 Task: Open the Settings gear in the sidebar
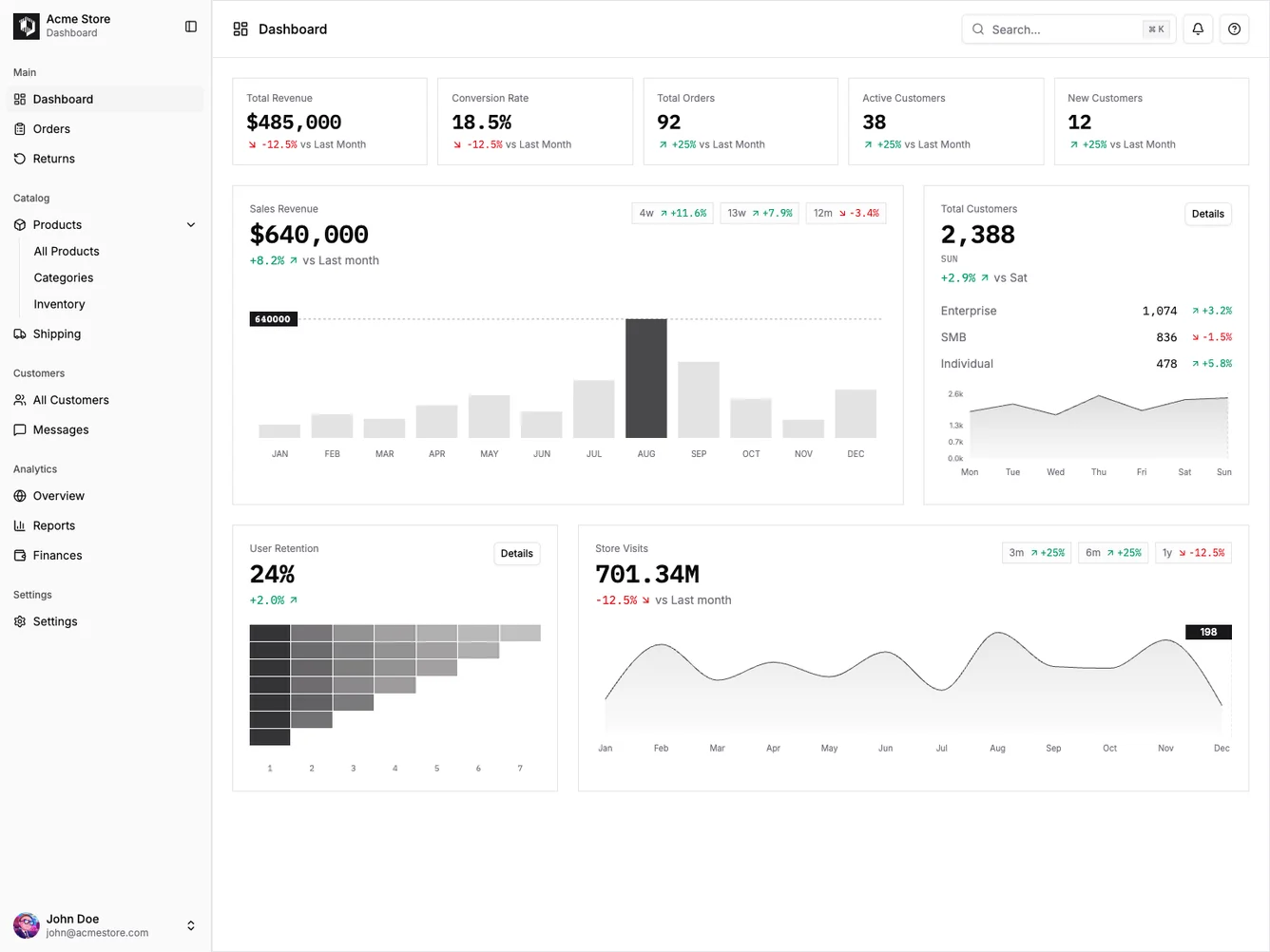pos(20,621)
